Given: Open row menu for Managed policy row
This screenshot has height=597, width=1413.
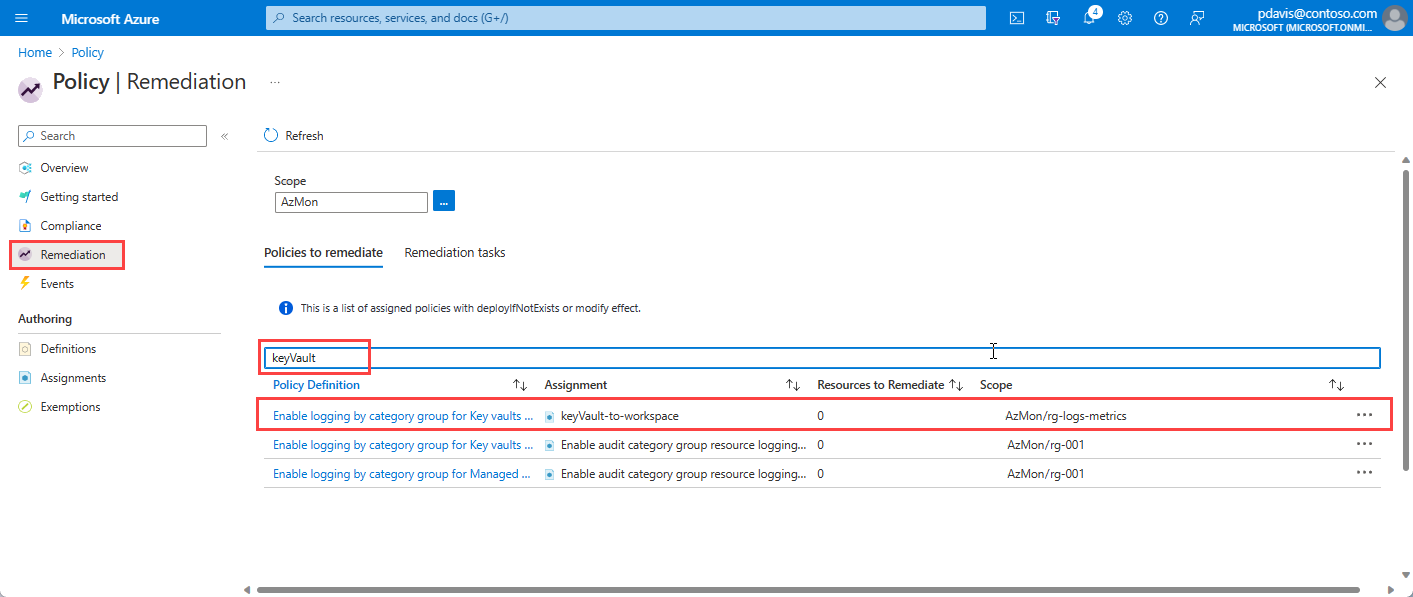Looking at the screenshot, I should click(x=1364, y=474).
